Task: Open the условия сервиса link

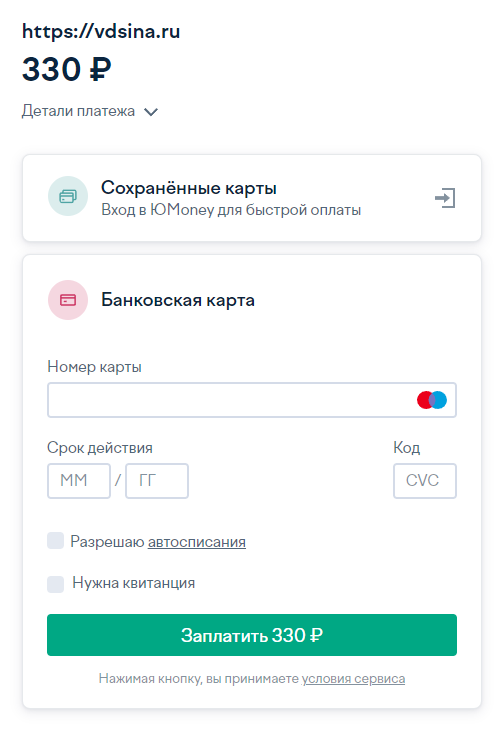Action: 354,679
